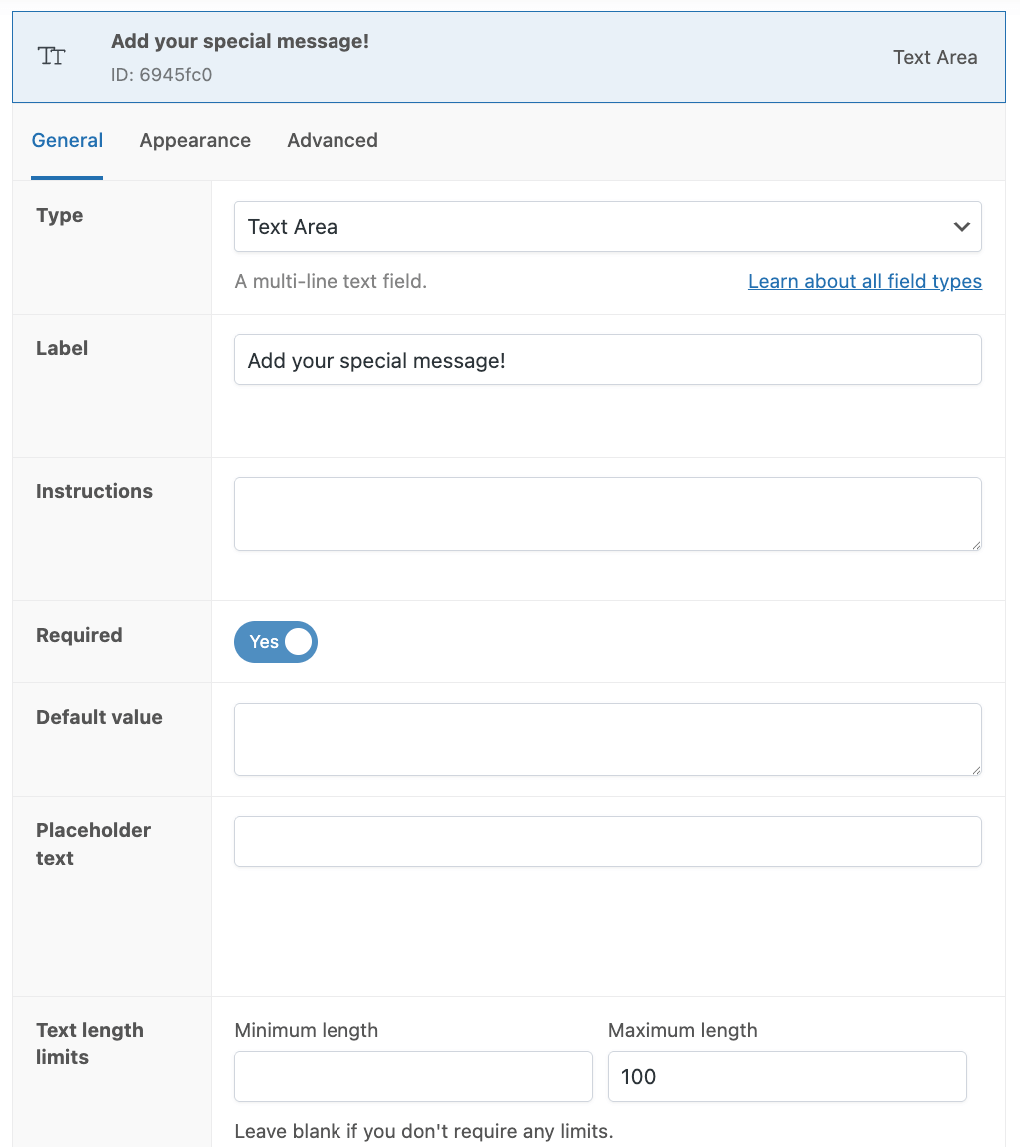Click the field title 'Add your special message!'
This screenshot has width=1020, height=1147.
coord(240,42)
